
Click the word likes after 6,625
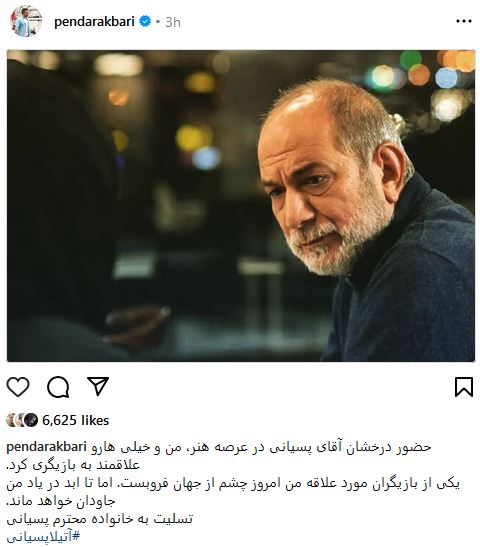pos(95,420)
